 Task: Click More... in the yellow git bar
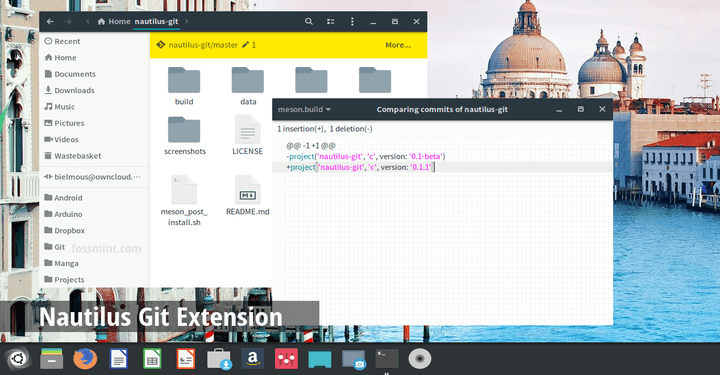pos(398,45)
